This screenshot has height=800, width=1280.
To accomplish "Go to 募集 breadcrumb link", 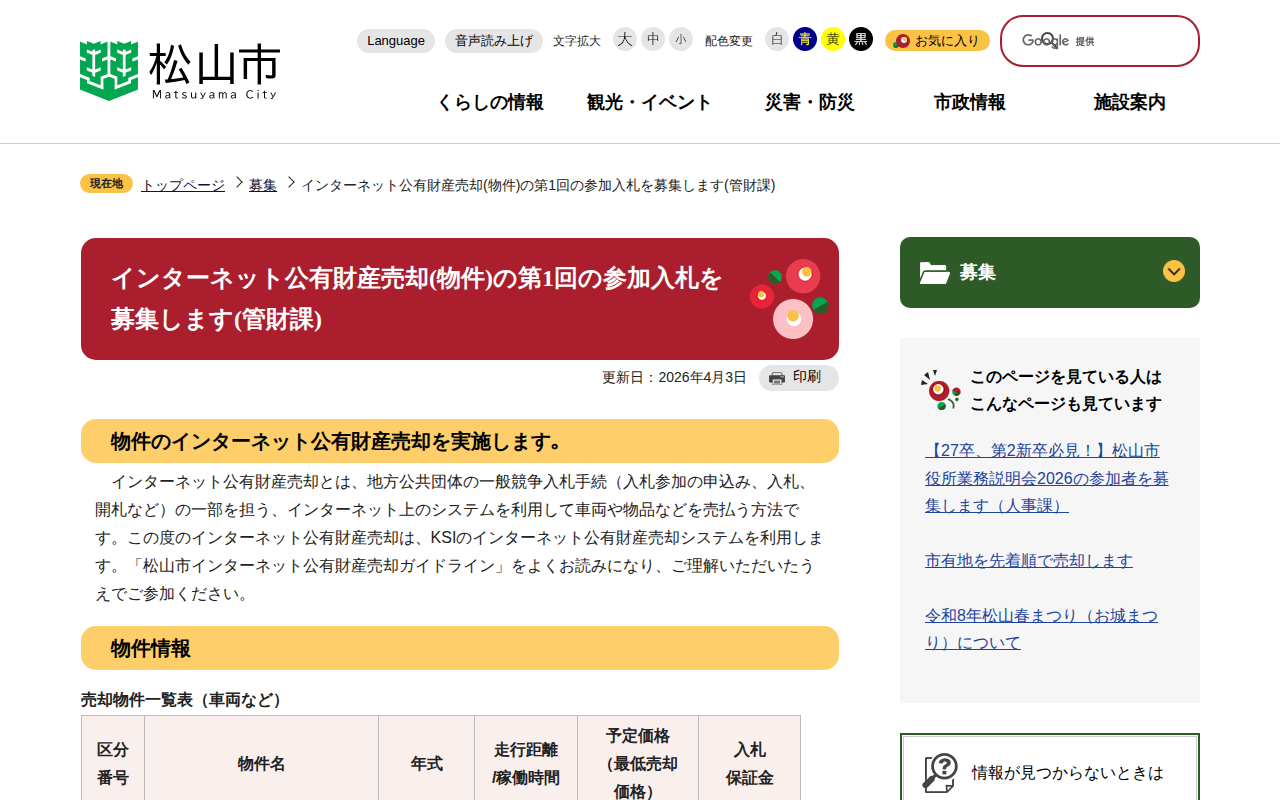I will (263, 185).
